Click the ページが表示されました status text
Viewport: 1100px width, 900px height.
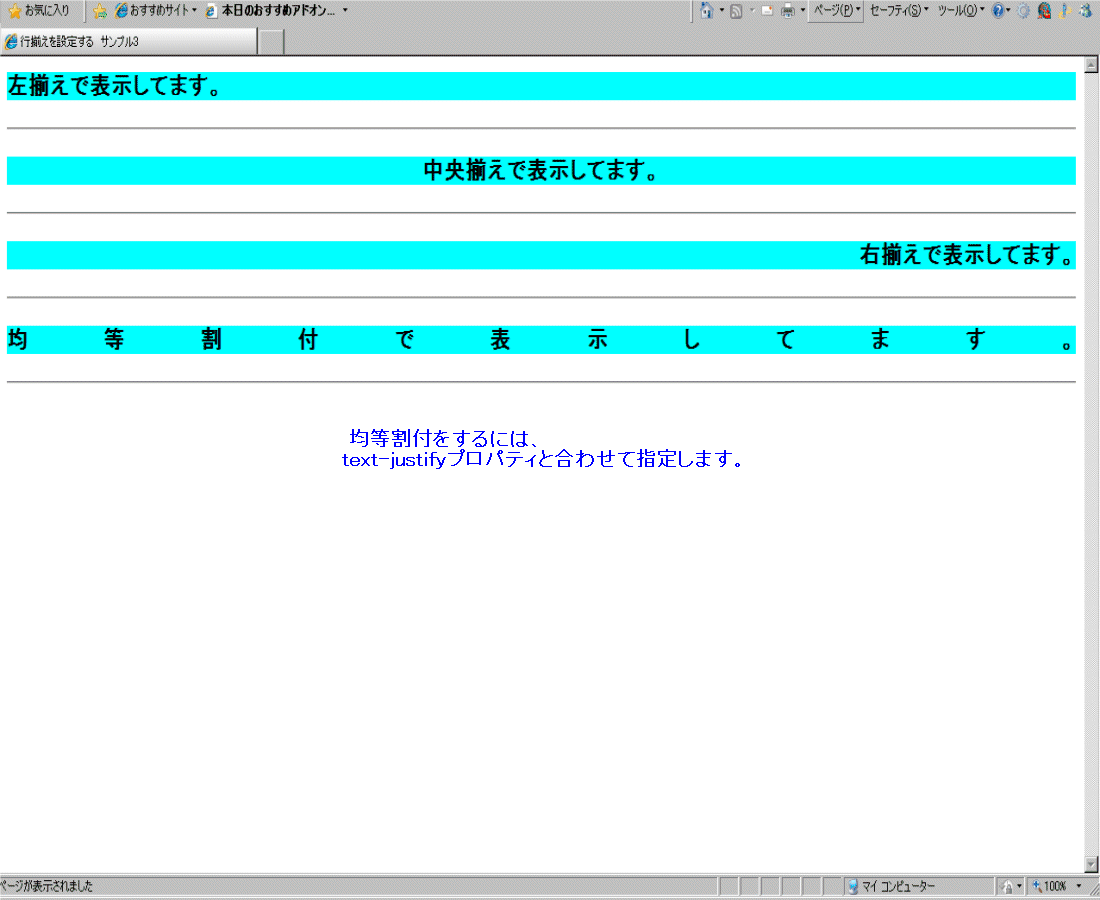(x=46, y=886)
